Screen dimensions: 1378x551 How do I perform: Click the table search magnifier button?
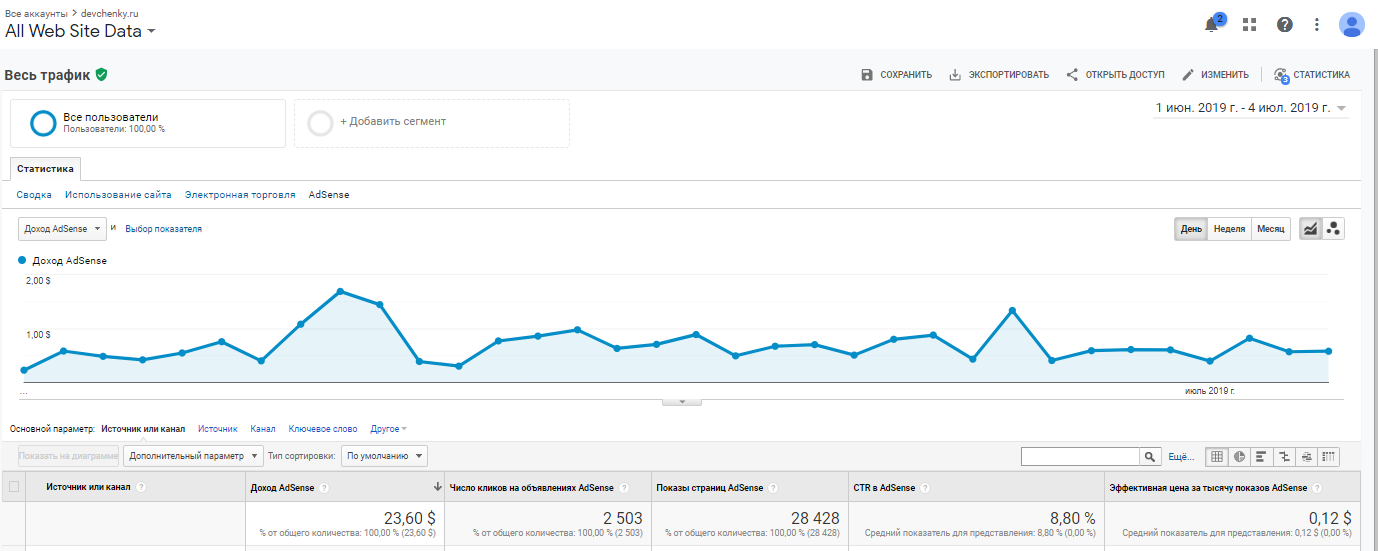tap(1151, 456)
